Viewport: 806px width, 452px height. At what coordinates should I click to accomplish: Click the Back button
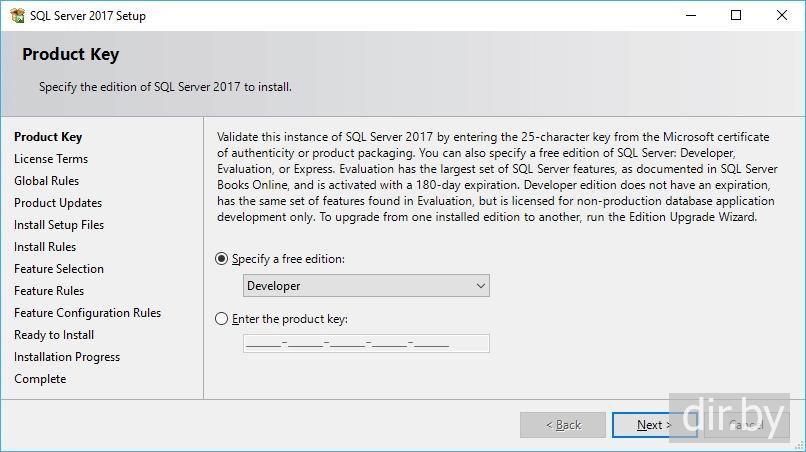562,425
